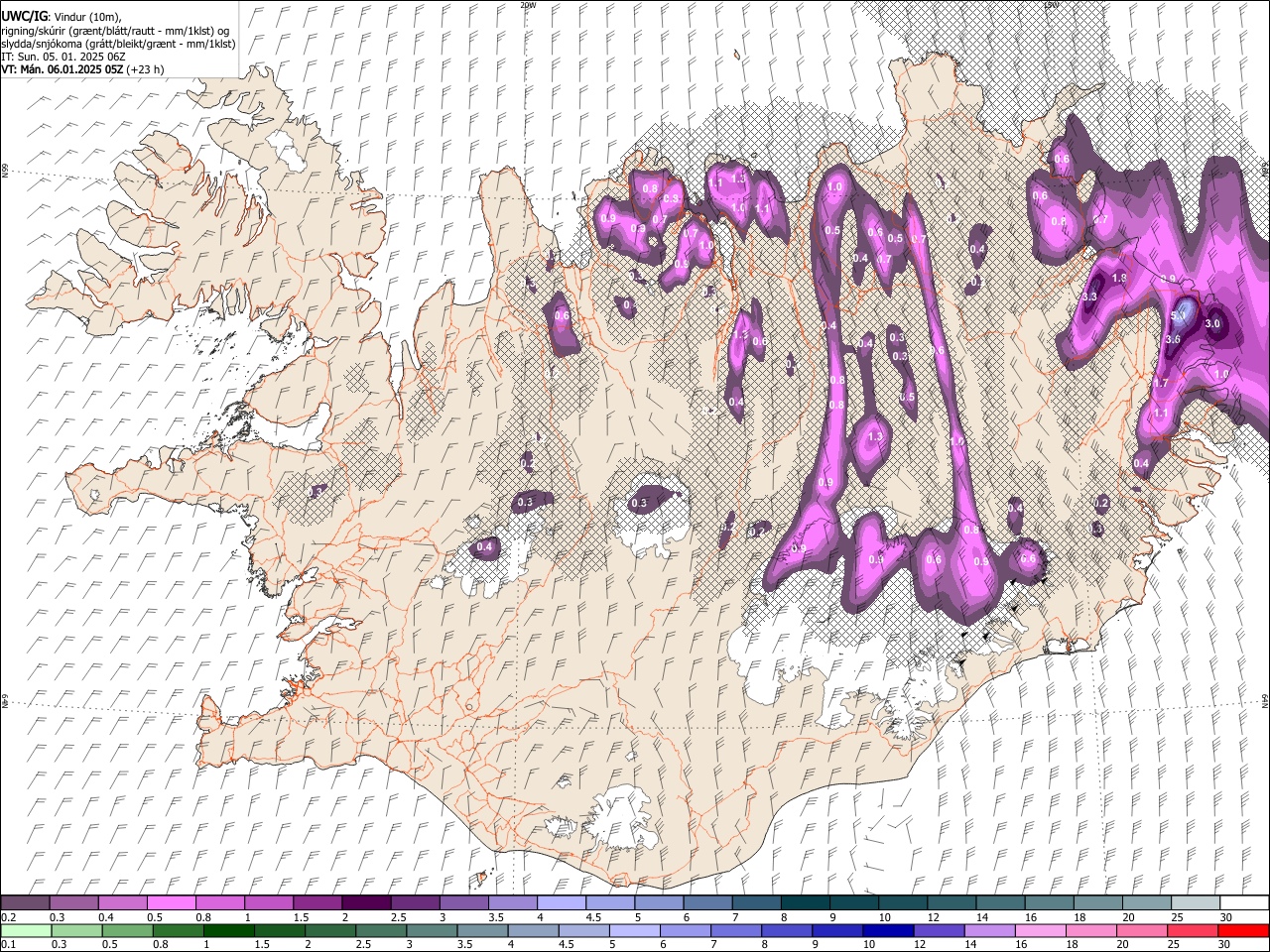Screen dimensions: 1270x952
Task: Click the "20W" longitude label
Action: 528,5
